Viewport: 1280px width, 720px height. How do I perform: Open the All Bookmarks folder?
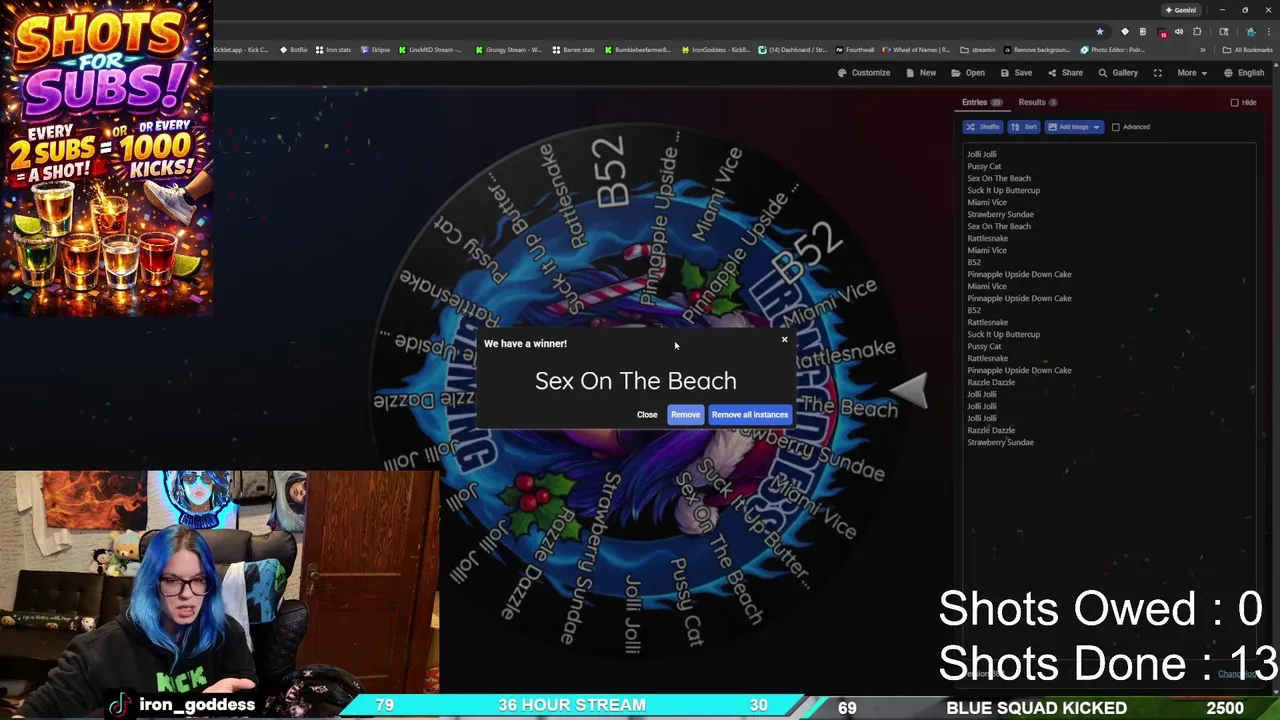[1247, 50]
